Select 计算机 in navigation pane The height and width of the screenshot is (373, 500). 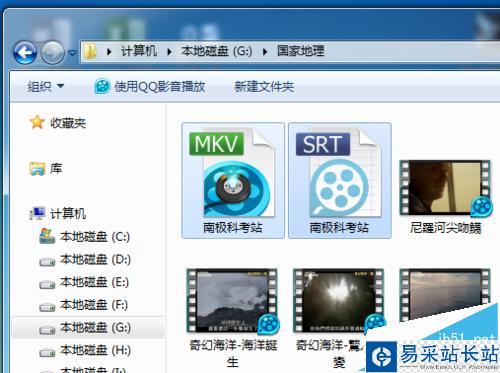(68, 214)
